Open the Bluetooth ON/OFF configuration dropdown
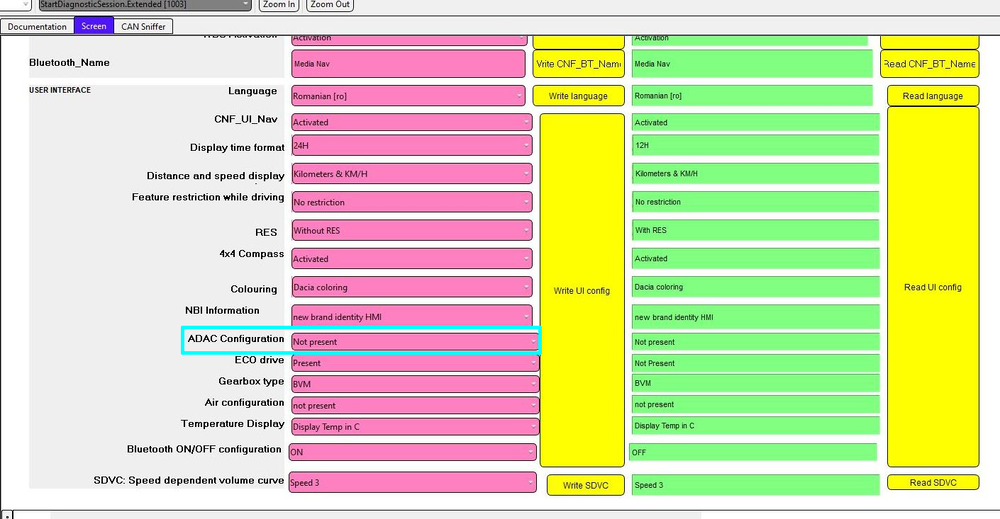The height and width of the screenshot is (519, 1000). 412,452
